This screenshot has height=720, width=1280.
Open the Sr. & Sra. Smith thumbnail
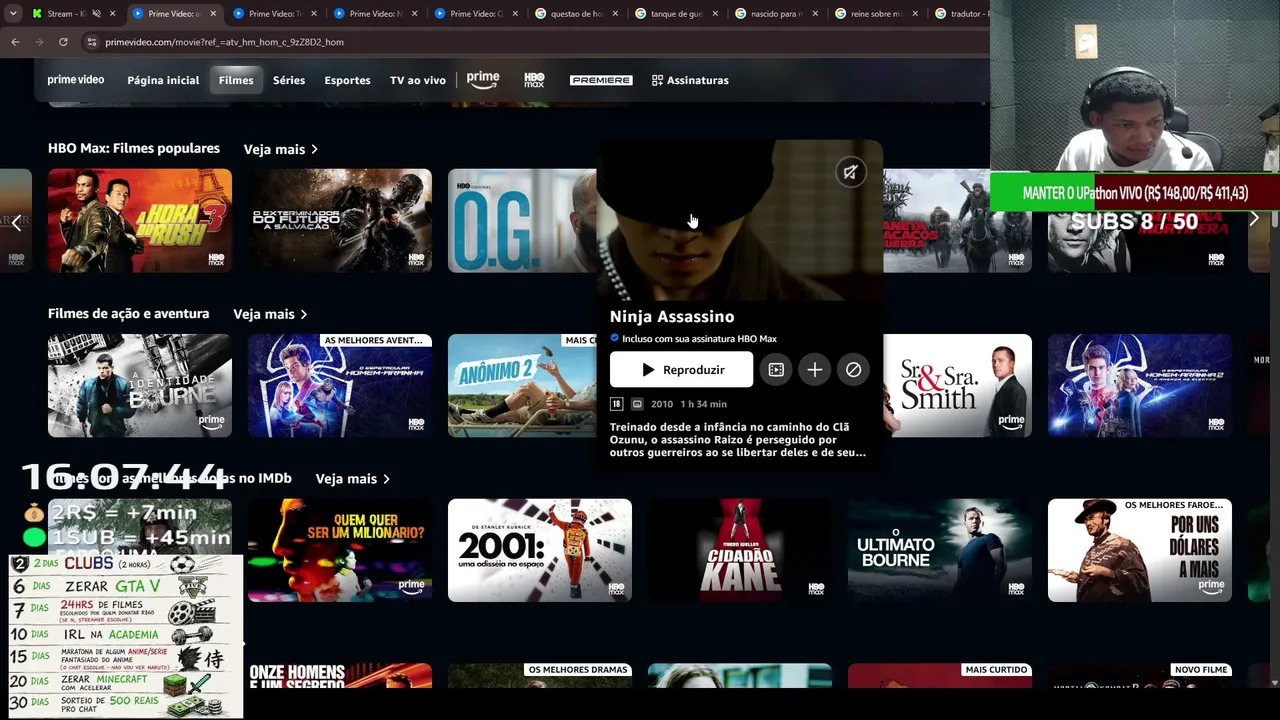957,386
